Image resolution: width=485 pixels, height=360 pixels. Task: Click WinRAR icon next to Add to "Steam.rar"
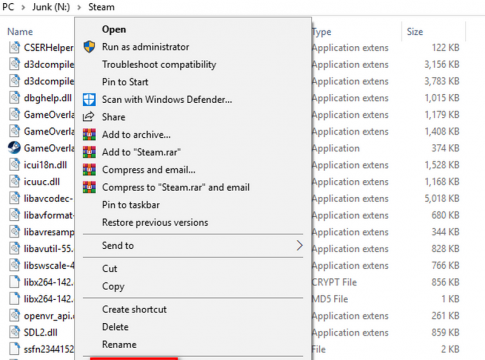89,152
